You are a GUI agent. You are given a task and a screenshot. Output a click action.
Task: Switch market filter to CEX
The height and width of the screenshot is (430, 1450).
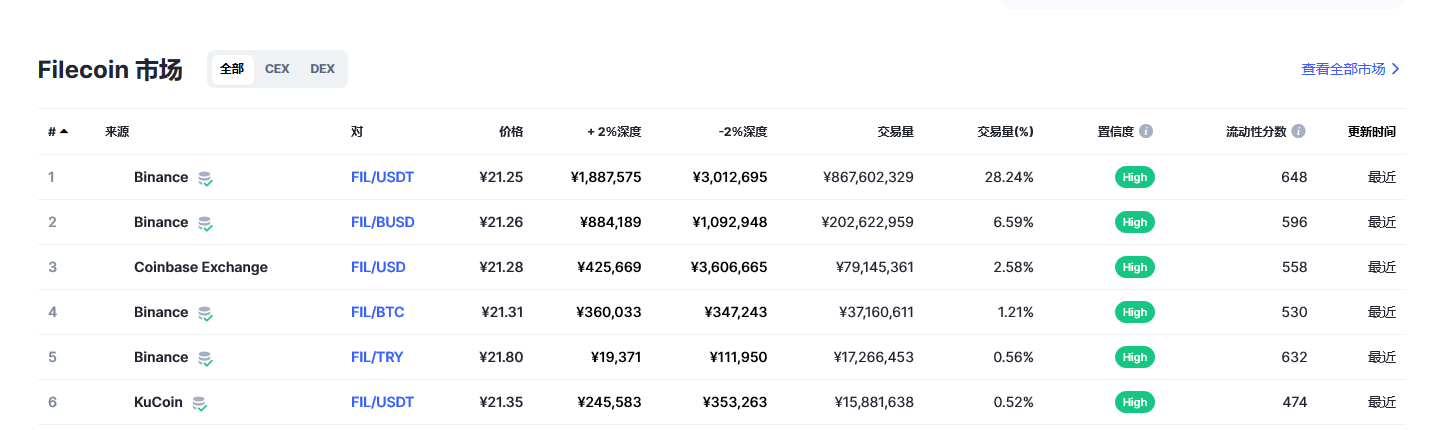point(277,69)
